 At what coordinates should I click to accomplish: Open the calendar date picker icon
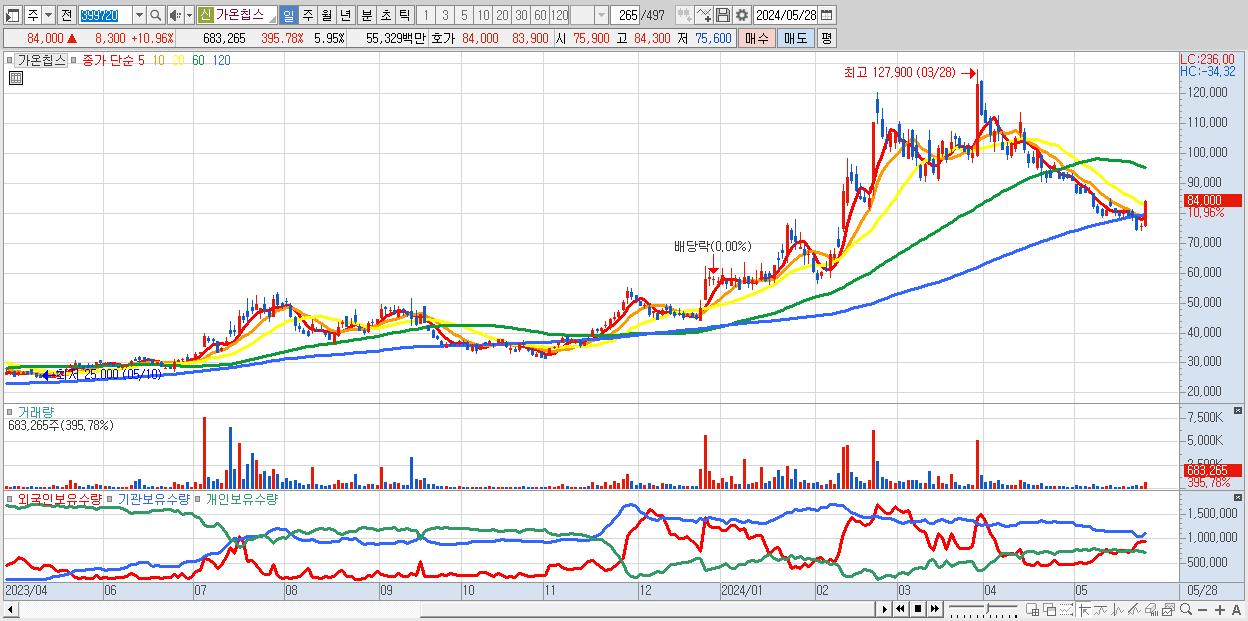pos(826,15)
